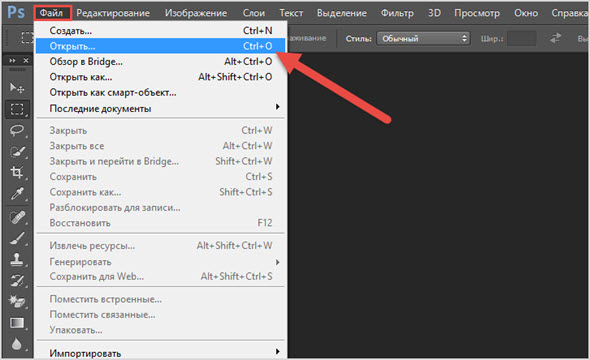This screenshot has height=360, width=590.
Task: Expand Генерировать submenu arrow
Action: pyautogui.click(x=278, y=262)
